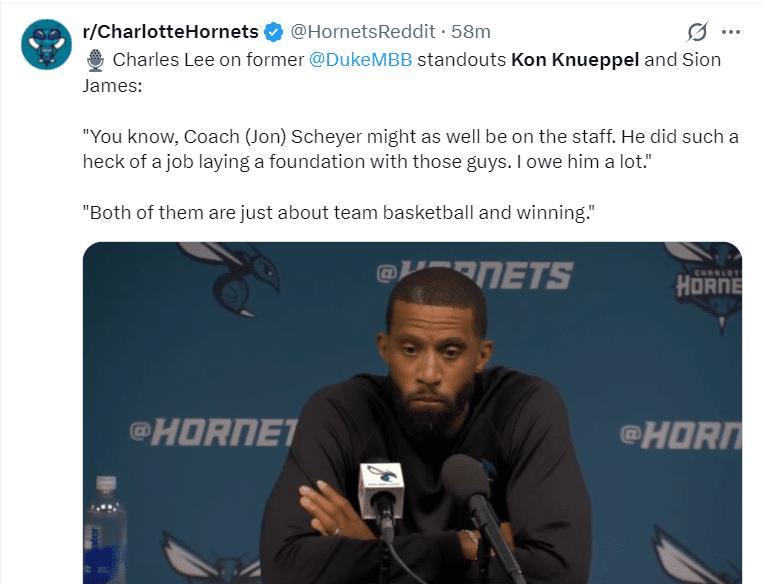The width and height of the screenshot is (762, 584).
Task: Click the blue verified badge
Action: pos(273,32)
